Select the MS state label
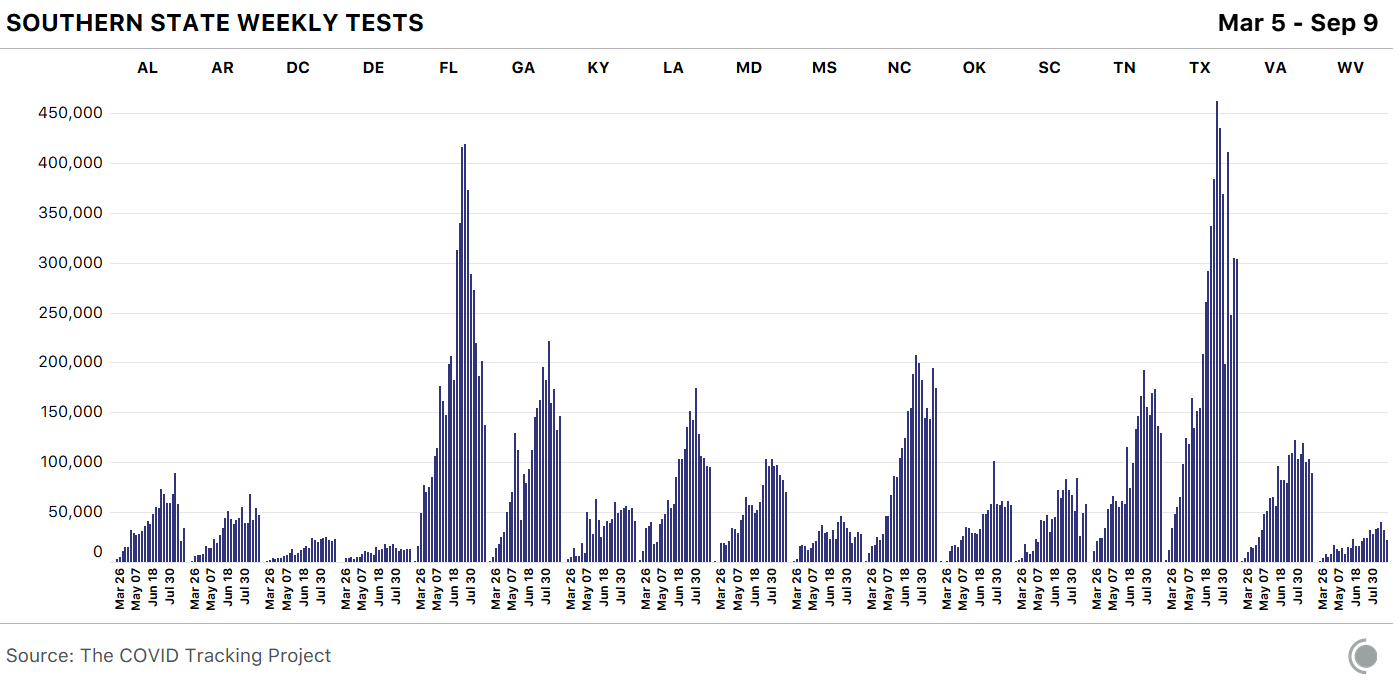1394x682 pixels. [x=824, y=68]
